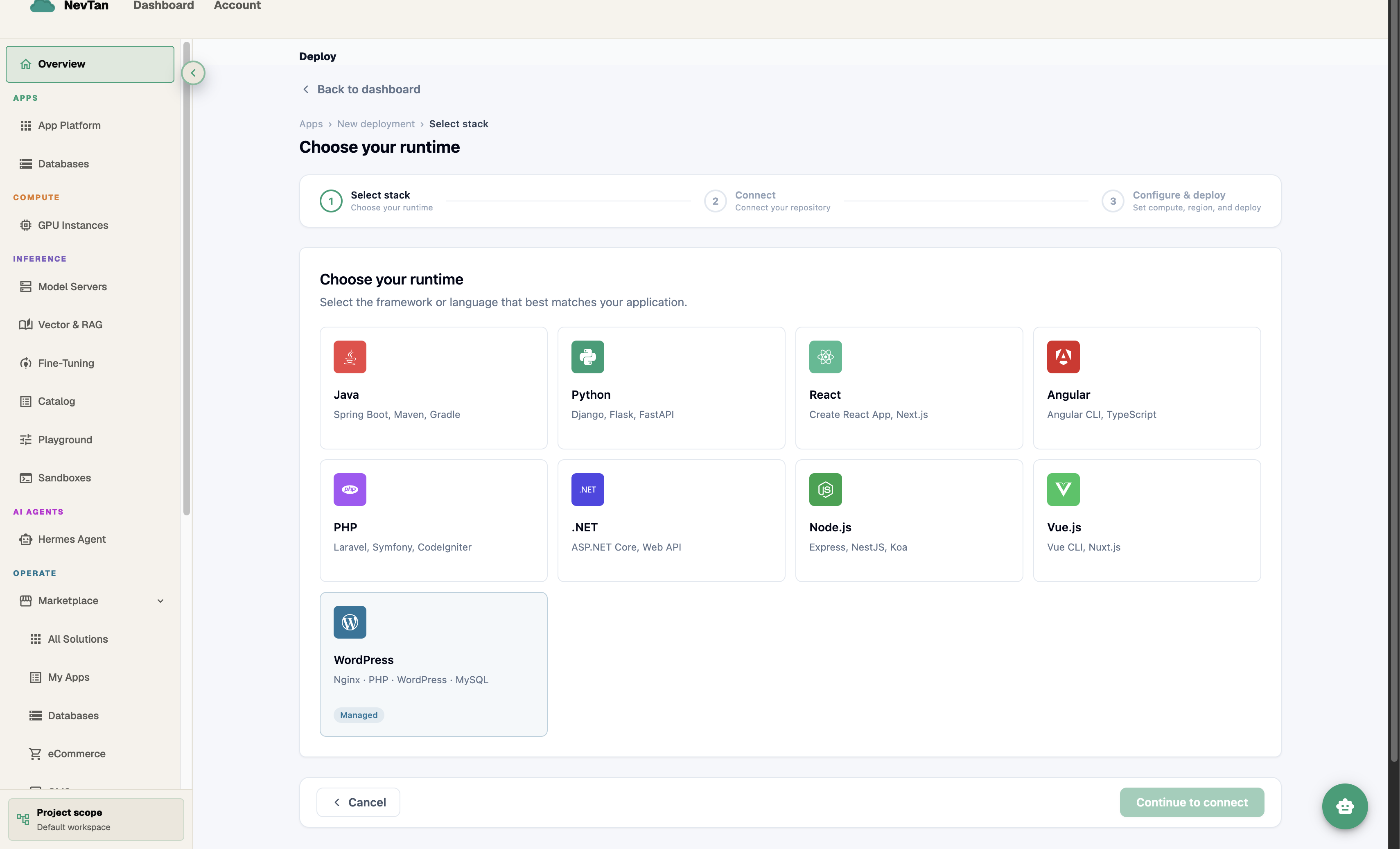Screen dimensions: 1400x849
Task: Select the Node.js runtime icon
Action: pos(826,489)
